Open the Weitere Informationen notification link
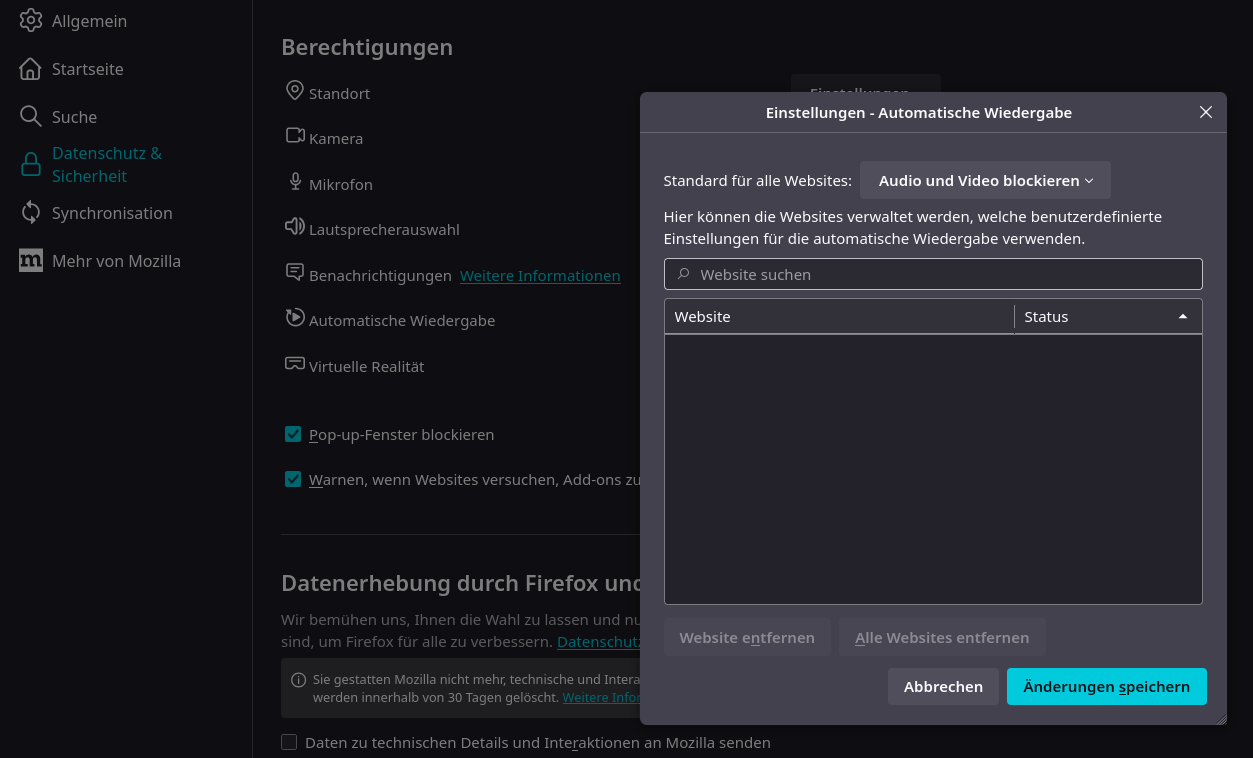The image size is (1253, 758). pyautogui.click(x=540, y=276)
